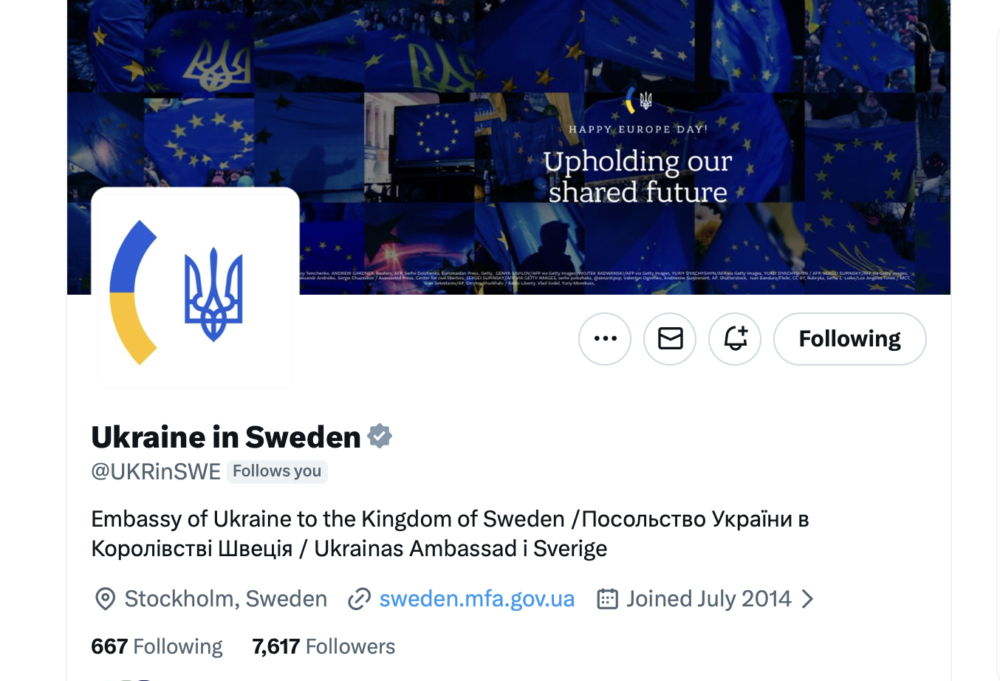The width and height of the screenshot is (1000, 681).
Task: Click the Joined July 2014 text
Action: (708, 599)
